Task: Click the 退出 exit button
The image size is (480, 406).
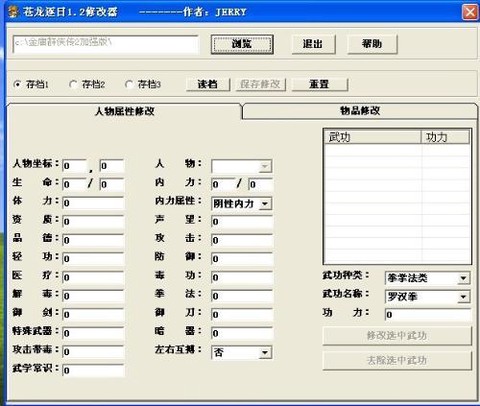Action: click(x=313, y=44)
